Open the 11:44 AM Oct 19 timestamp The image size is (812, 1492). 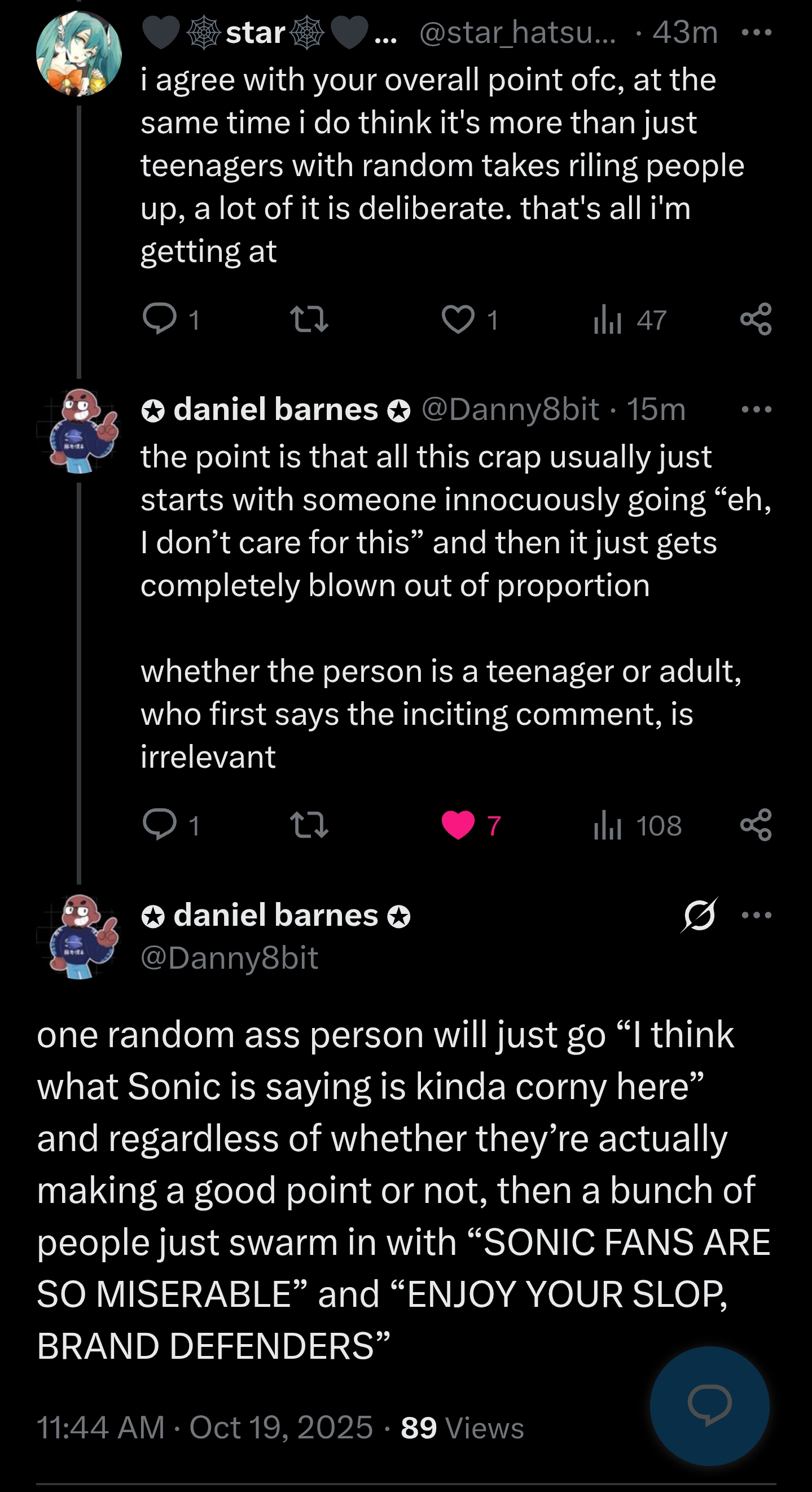coord(205,1427)
